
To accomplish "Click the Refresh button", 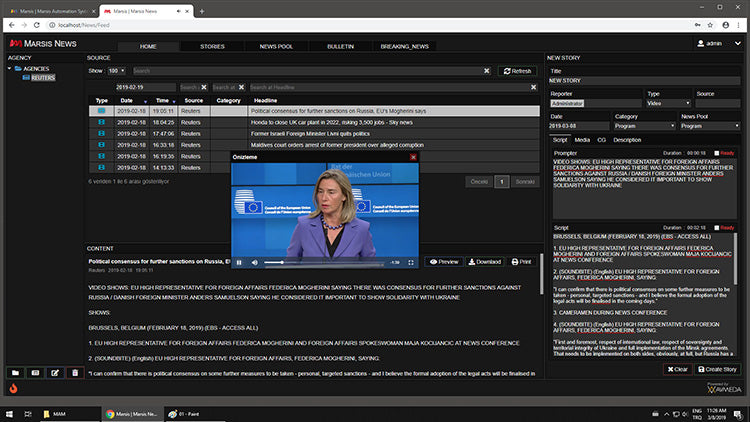I will [518, 71].
